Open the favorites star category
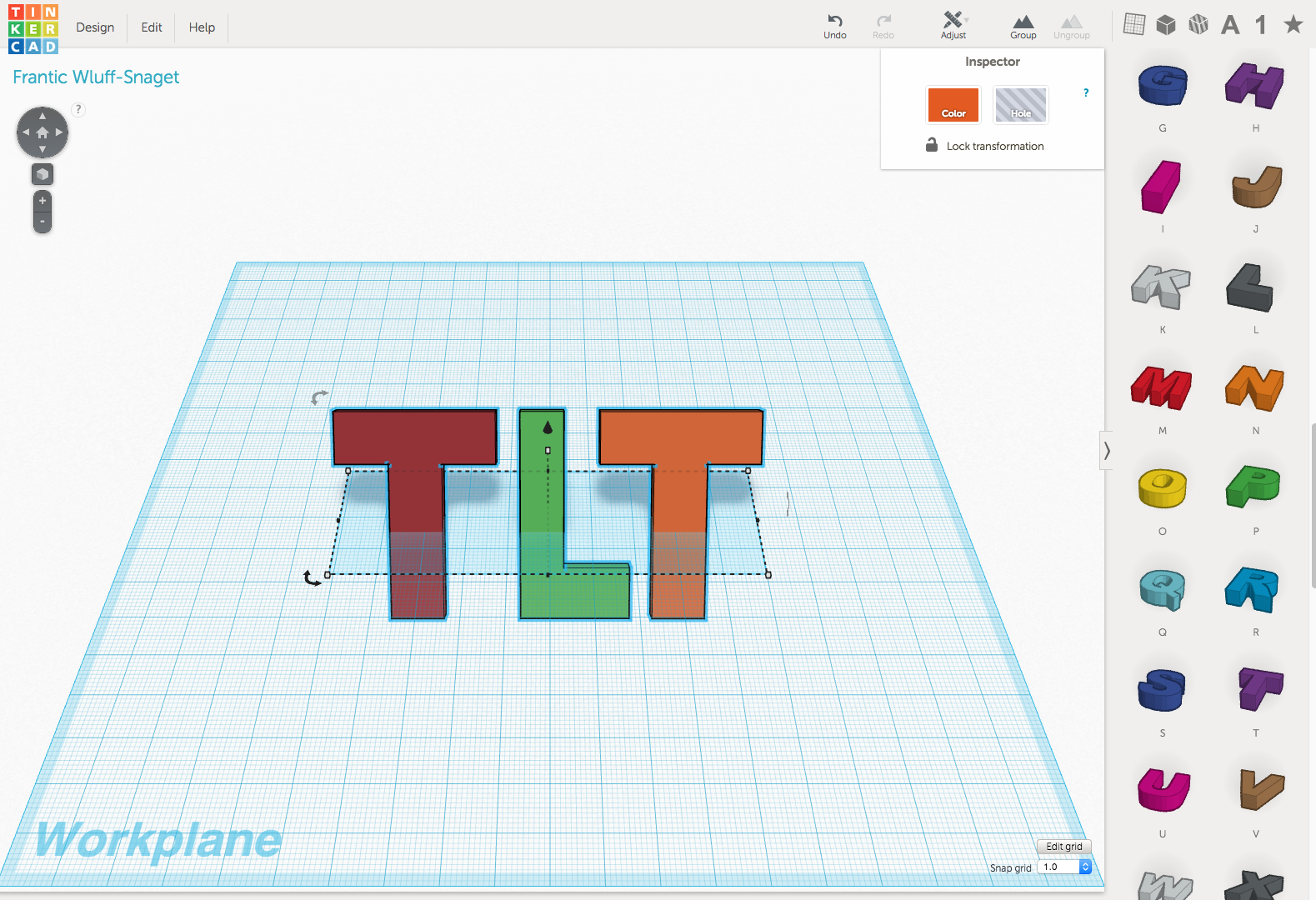1316x900 pixels. 1293,24
